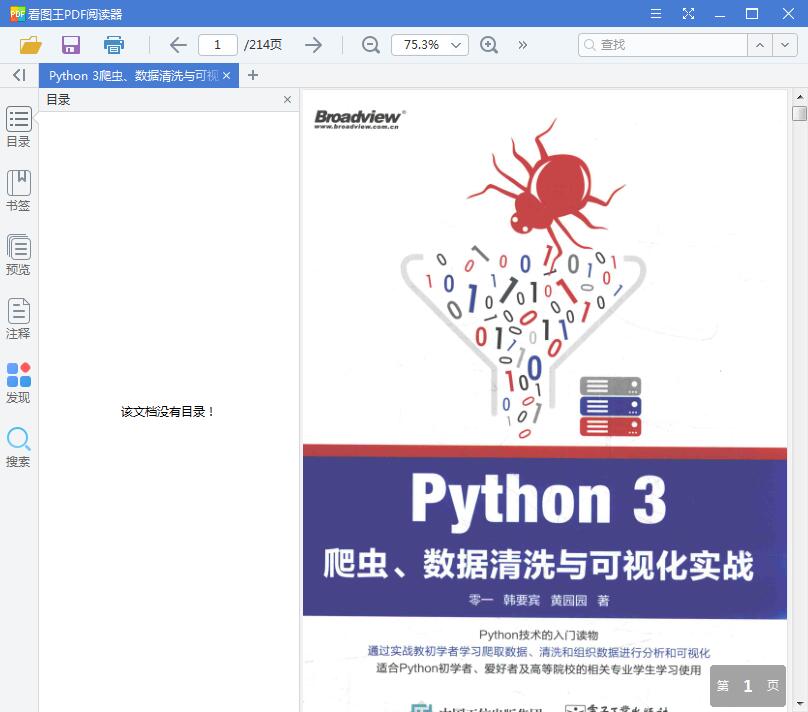The image size is (808, 712).
Task: Switch to the Python 3爬虫 document tab
Action: [x=133, y=76]
